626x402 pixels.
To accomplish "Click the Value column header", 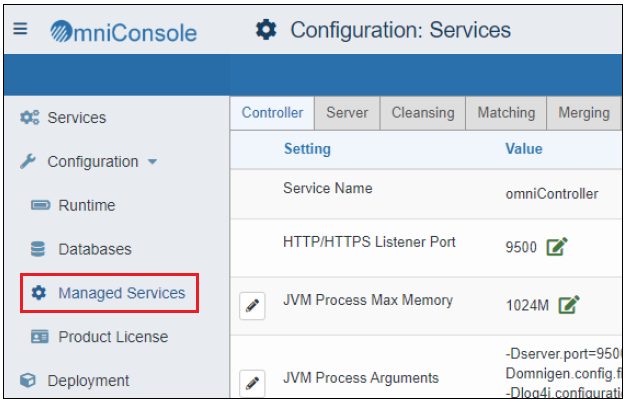I will pos(524,149).
